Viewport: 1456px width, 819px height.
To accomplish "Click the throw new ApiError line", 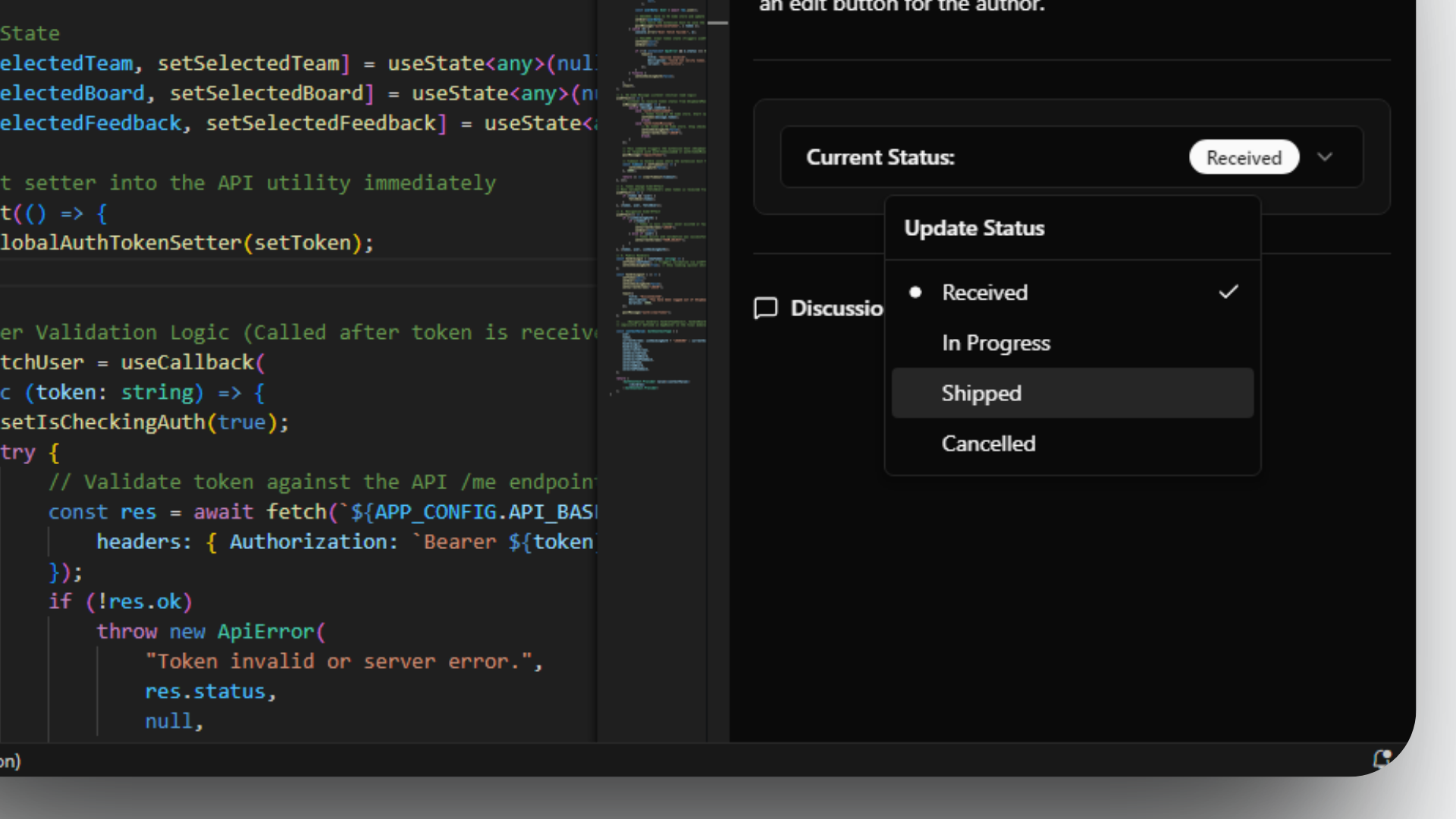I will [x=210, y=632].
